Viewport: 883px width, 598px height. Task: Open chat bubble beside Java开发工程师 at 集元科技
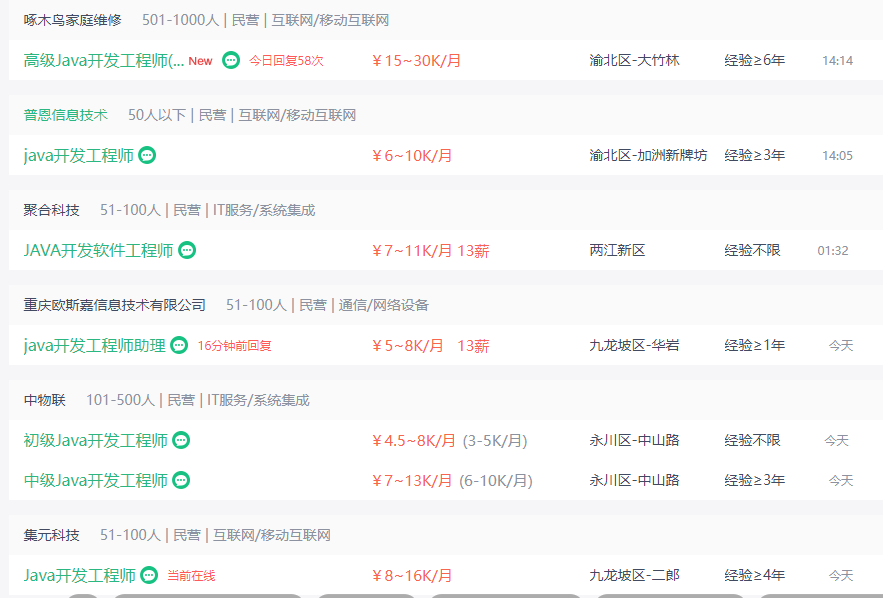click(149, 575)
